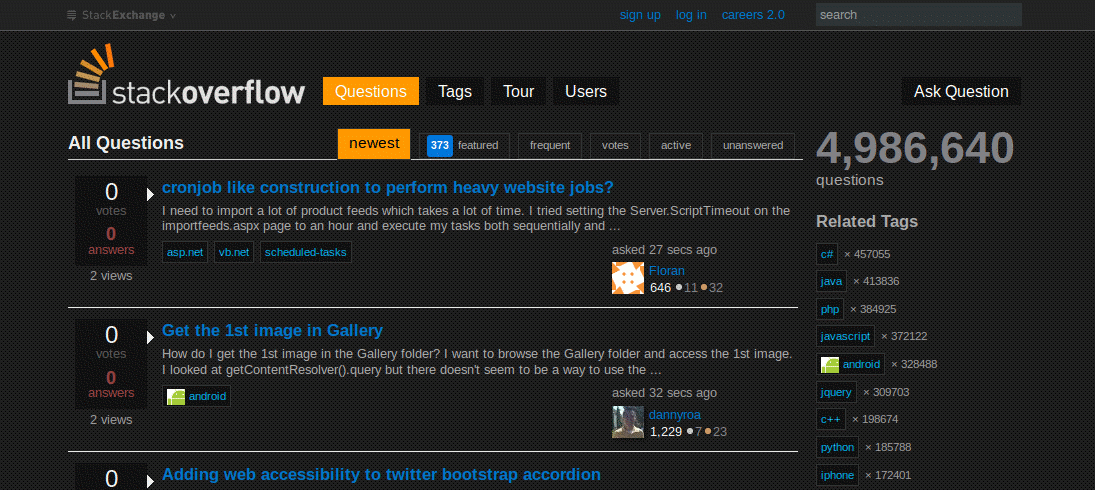Click the python related tag
The image size is (1095, 490).
click(x=837, y=447)
